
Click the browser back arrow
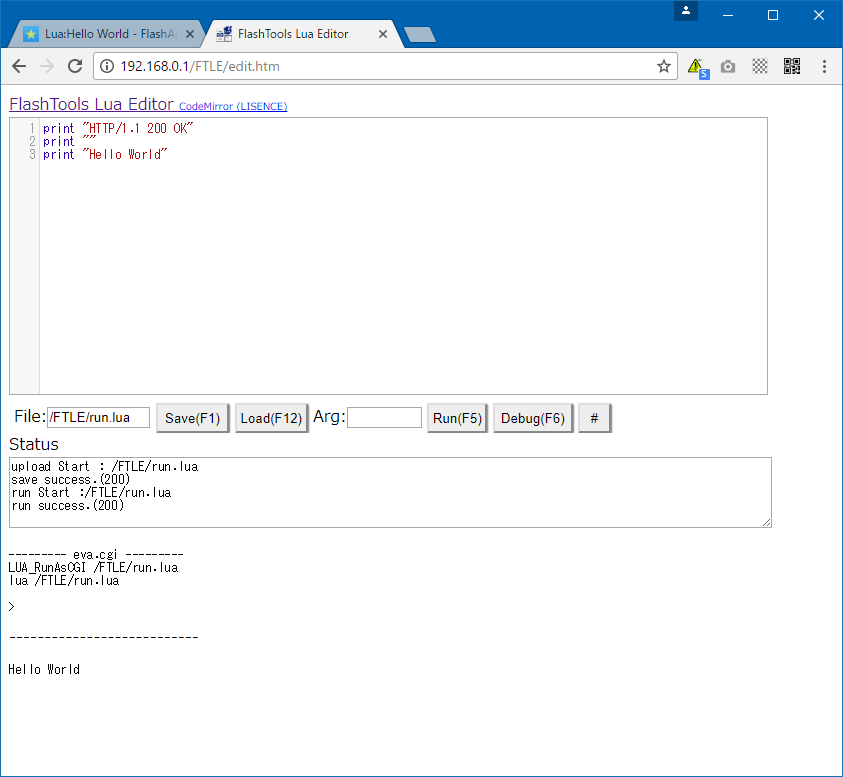point(18,66)
